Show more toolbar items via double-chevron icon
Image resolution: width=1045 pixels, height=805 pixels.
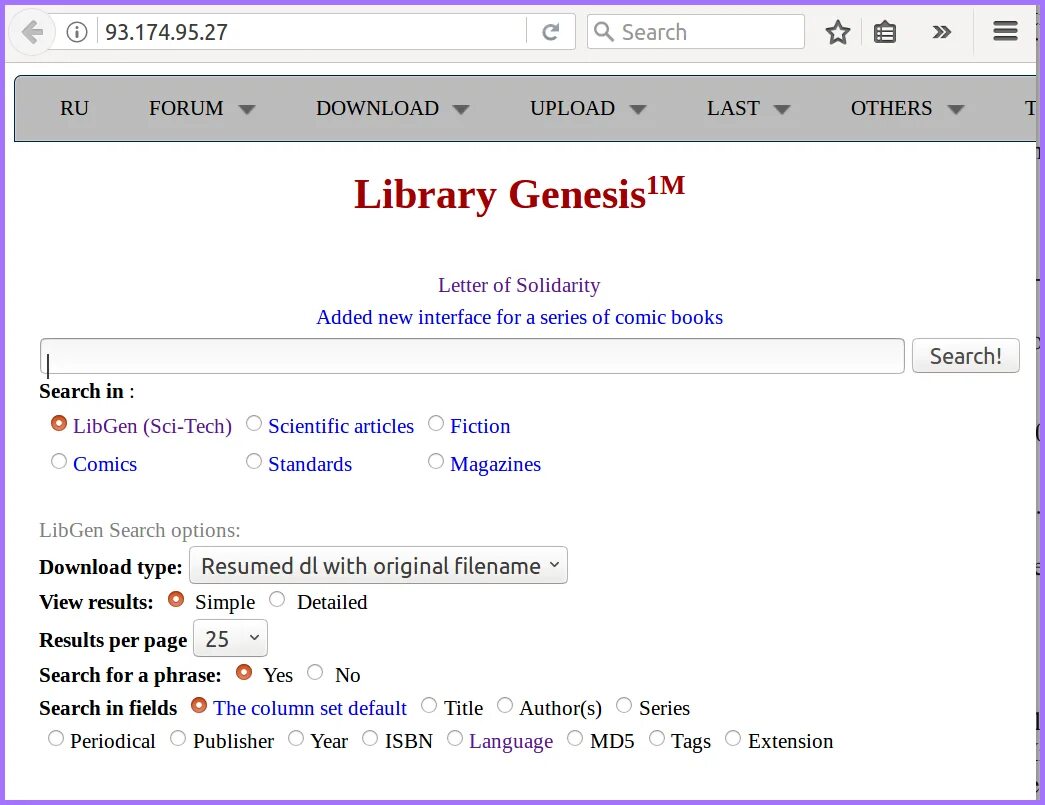click(941, 31)
